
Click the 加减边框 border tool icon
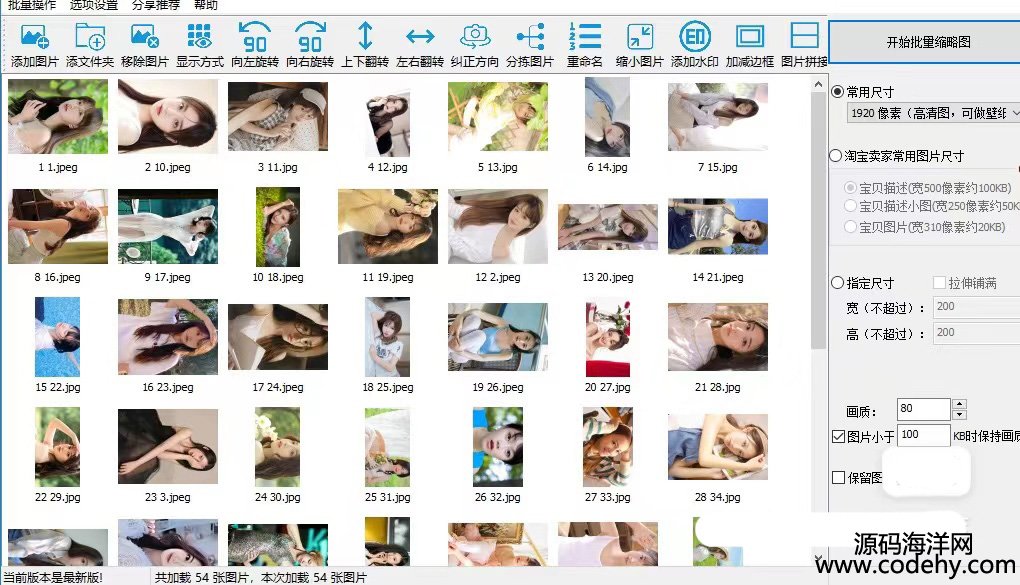[x=749, y=36]
